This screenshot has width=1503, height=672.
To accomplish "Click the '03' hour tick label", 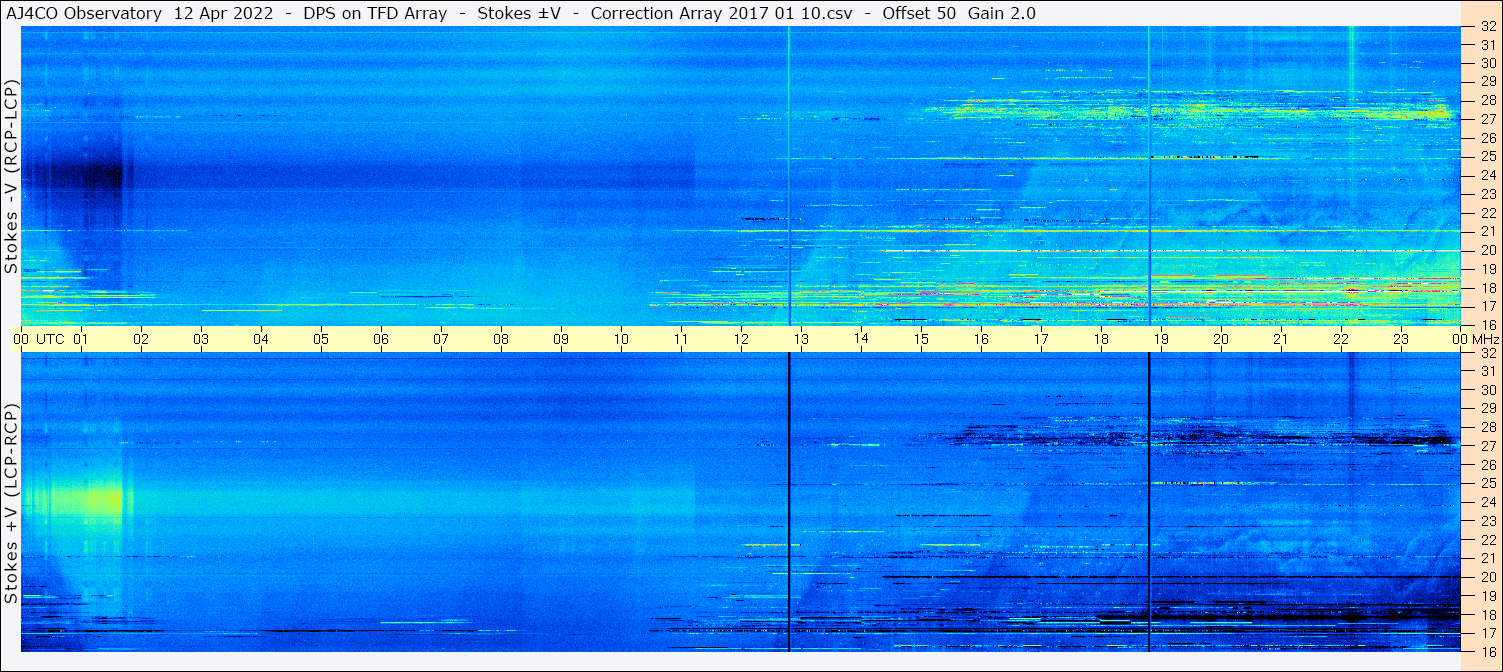I will [x=201, y=340].
